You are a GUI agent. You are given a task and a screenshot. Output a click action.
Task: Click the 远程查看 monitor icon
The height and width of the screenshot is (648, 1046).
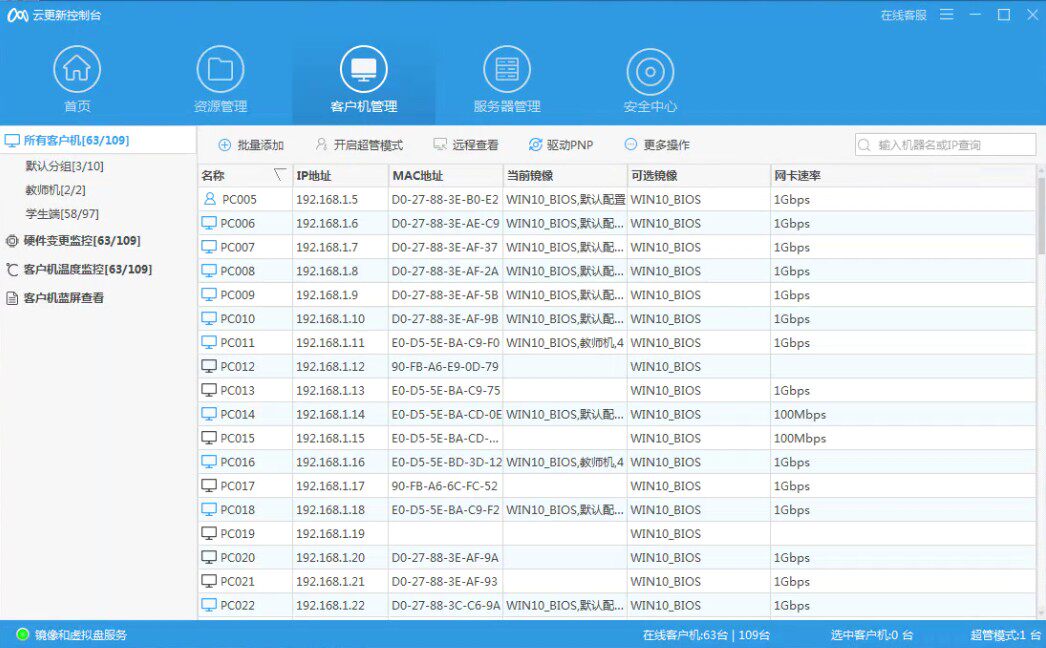click(x=440, y=144)
